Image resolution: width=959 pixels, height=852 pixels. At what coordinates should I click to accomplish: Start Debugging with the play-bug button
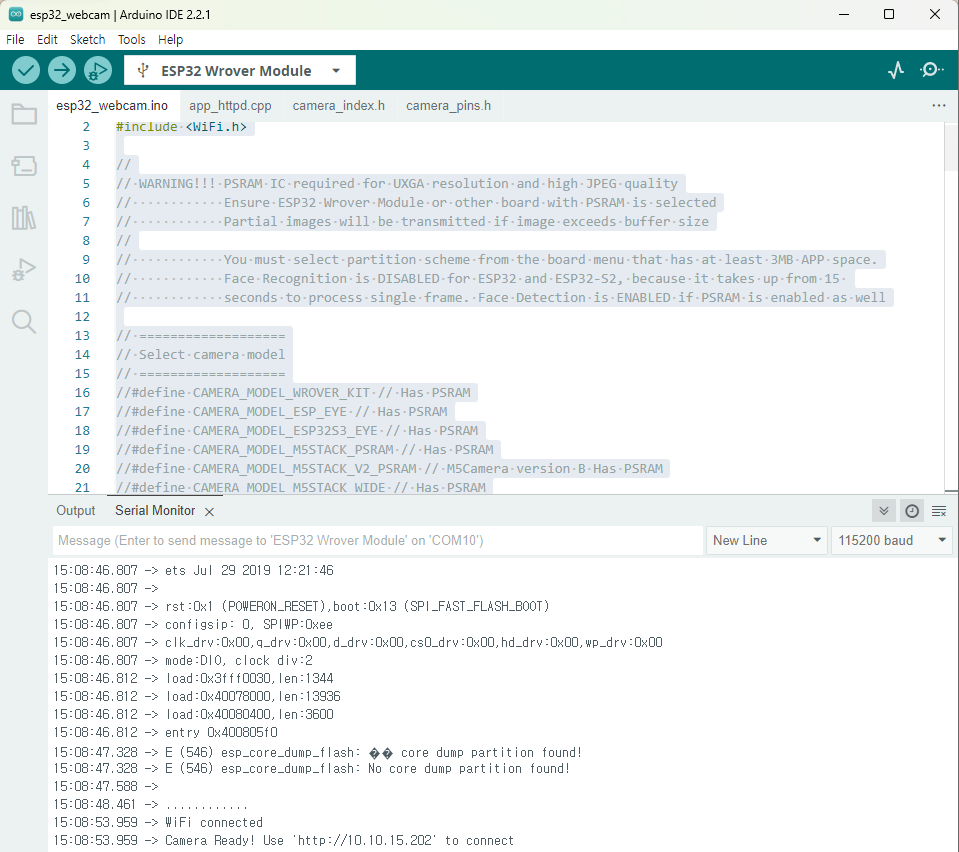(x=98, y=70)
